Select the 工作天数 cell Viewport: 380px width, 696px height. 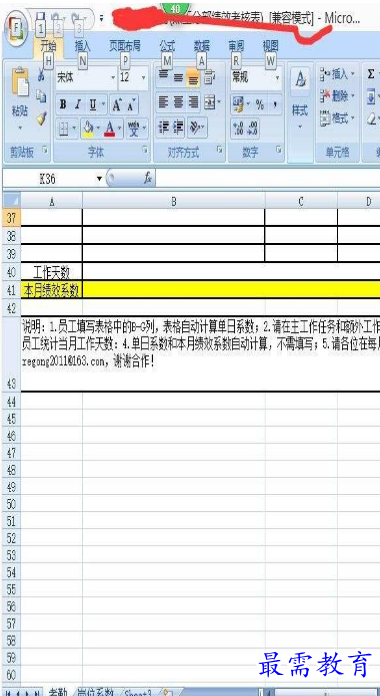(x=51, y=272)
